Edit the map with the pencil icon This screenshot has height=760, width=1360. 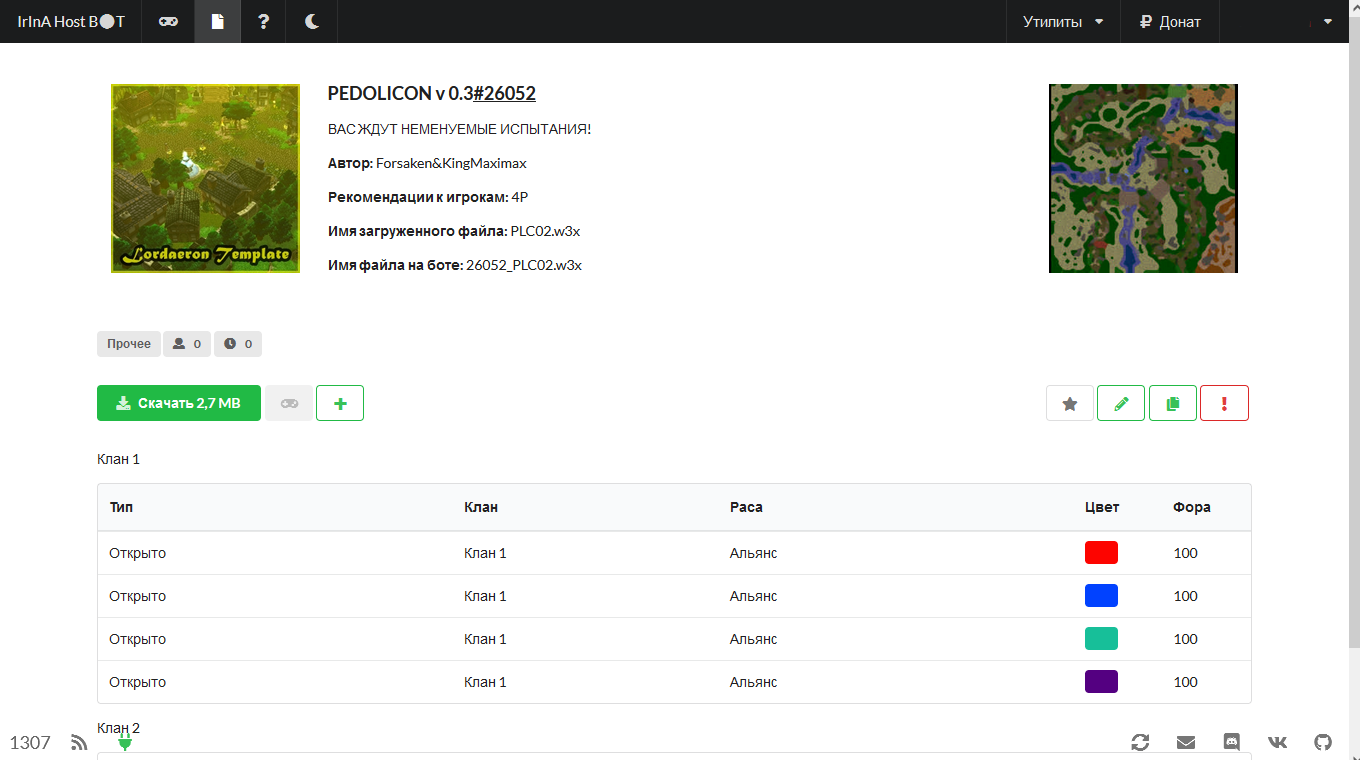1121,403
